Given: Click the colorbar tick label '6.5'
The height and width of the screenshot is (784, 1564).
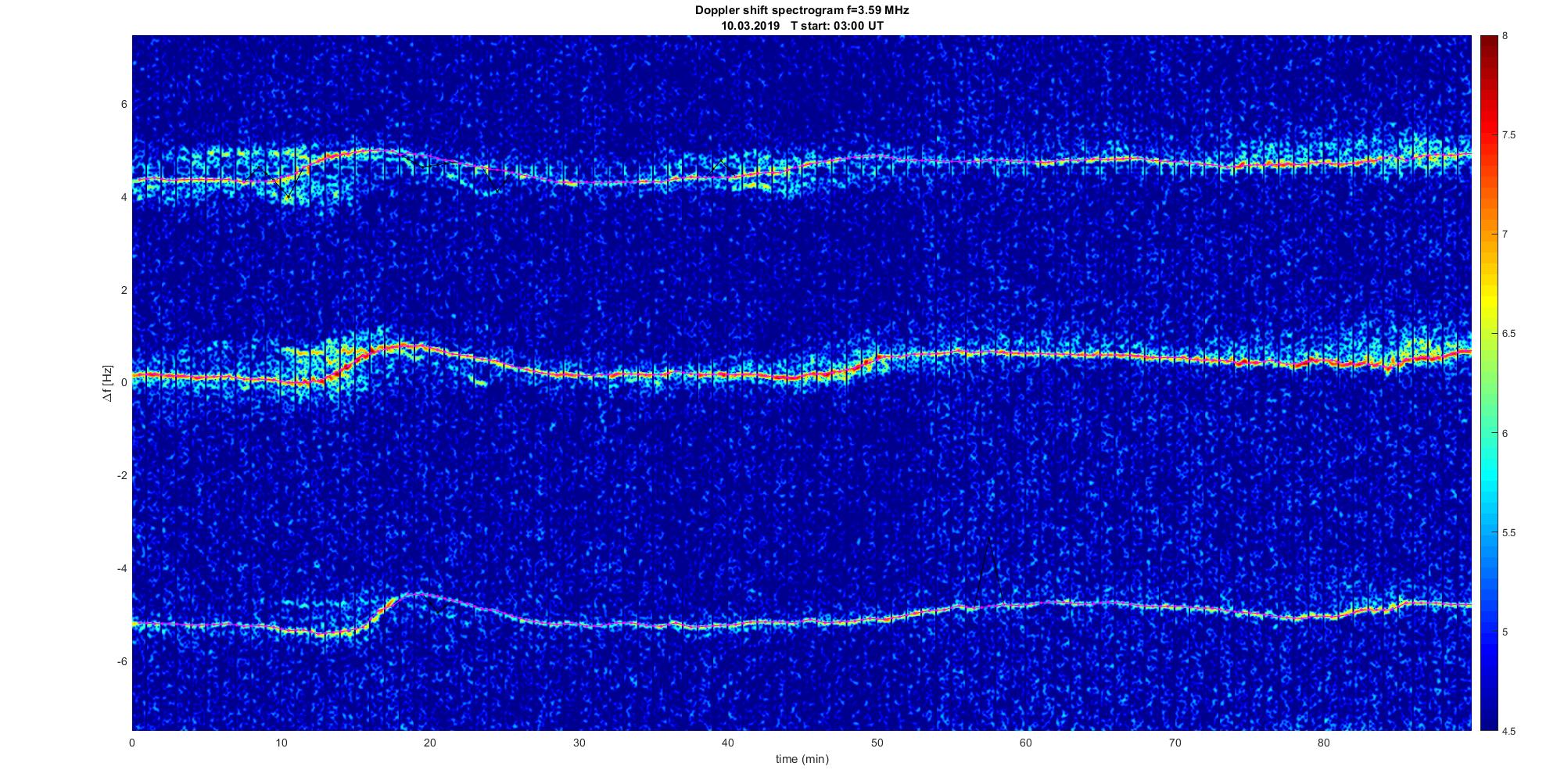Looking at the screenshot, I should [x=1508, y=334].
